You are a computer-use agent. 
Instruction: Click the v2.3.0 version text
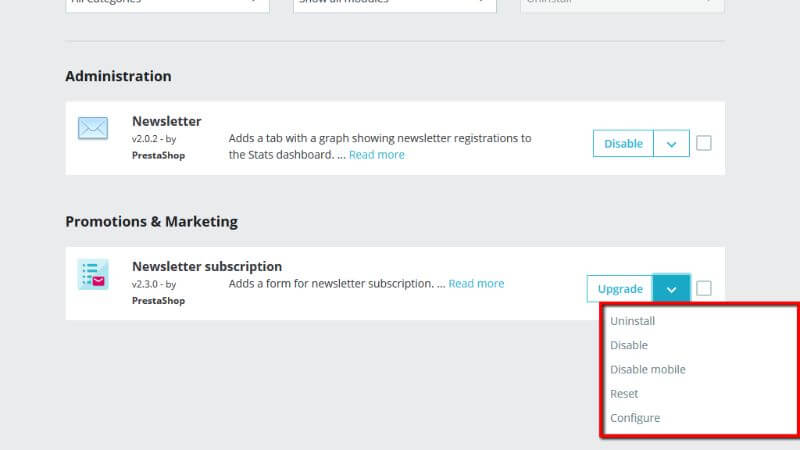coord(145,284)
